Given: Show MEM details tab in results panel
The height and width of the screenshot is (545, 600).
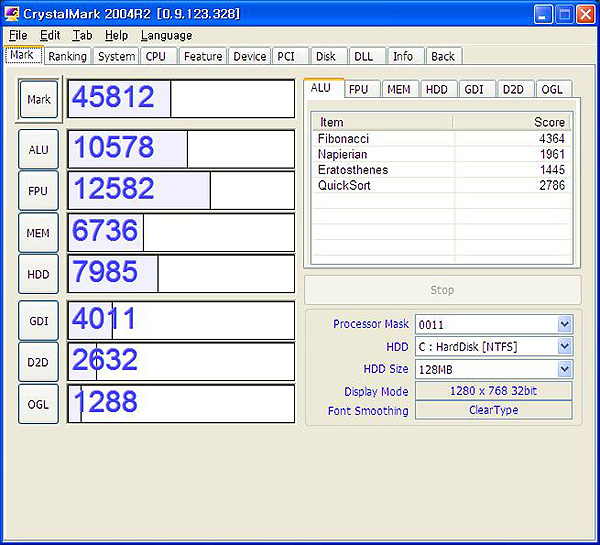Looking at the screenshot, I should 399,89.
